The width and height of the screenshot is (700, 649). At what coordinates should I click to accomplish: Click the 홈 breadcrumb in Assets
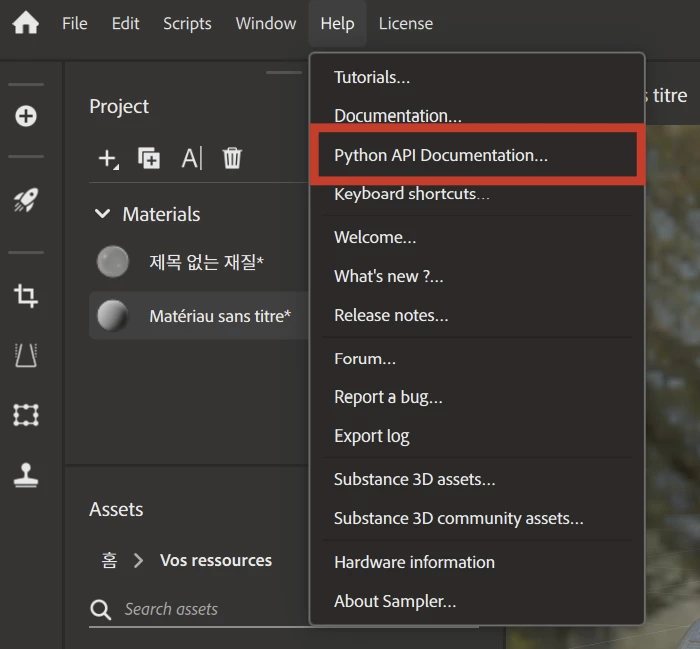tap(109, 560)
